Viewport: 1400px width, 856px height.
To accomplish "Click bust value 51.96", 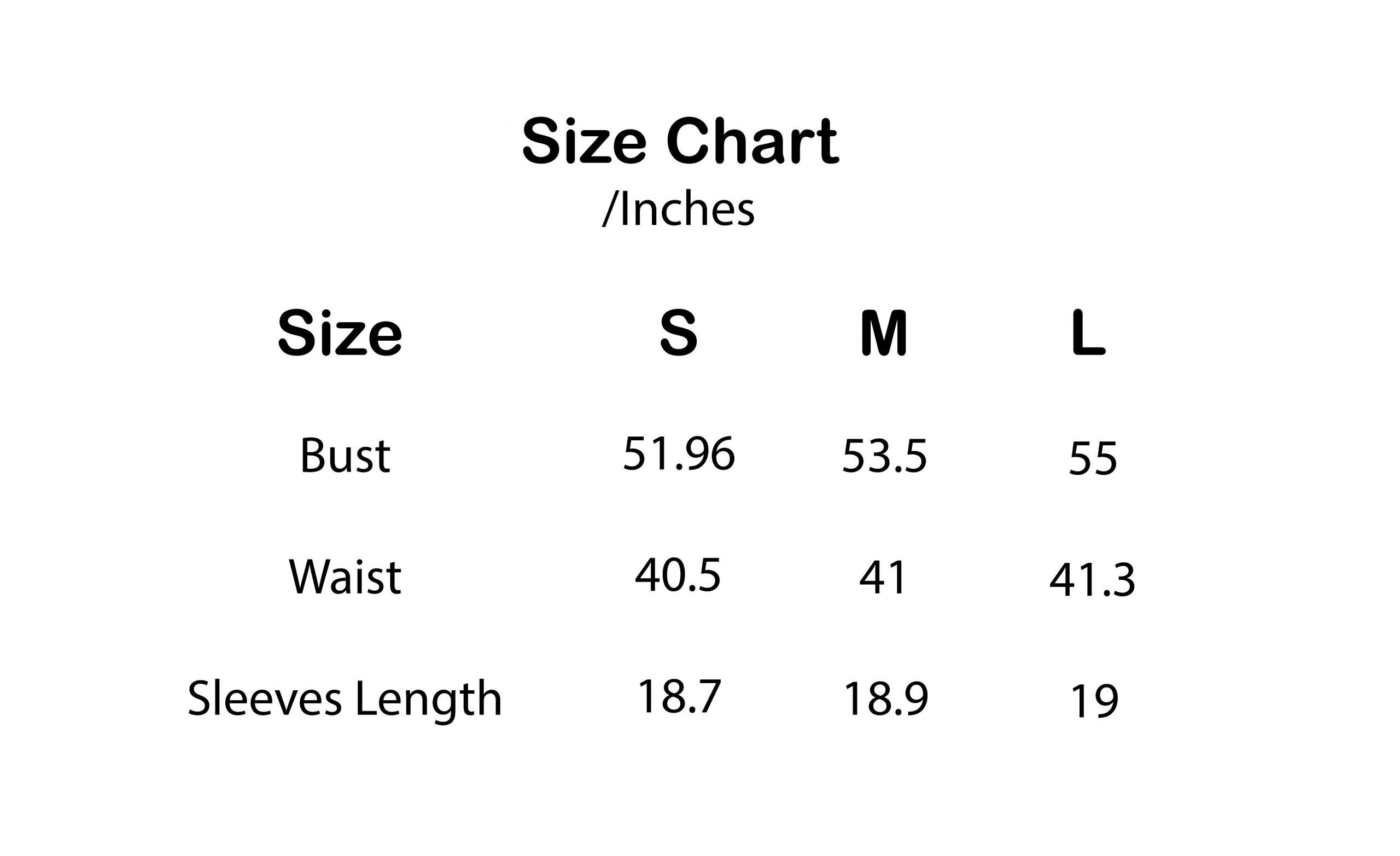I will 679,453.
